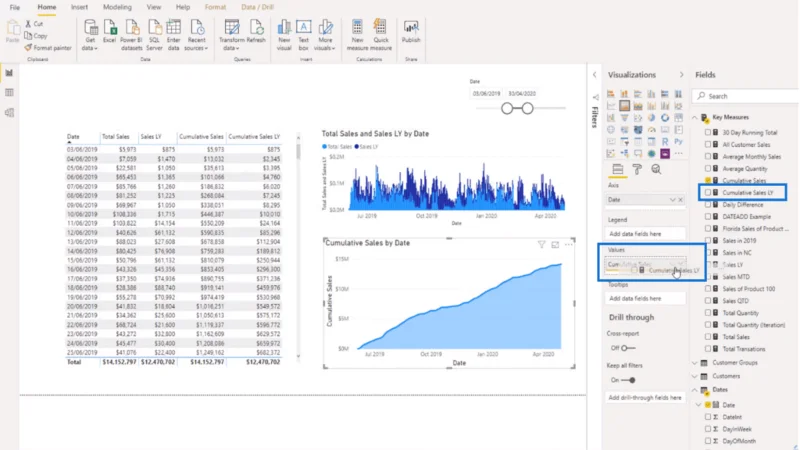The width and height of the screenshot is (800, 450).
Task: Open the Axis Date field dropdown
Action: click(x=672, y=199)
